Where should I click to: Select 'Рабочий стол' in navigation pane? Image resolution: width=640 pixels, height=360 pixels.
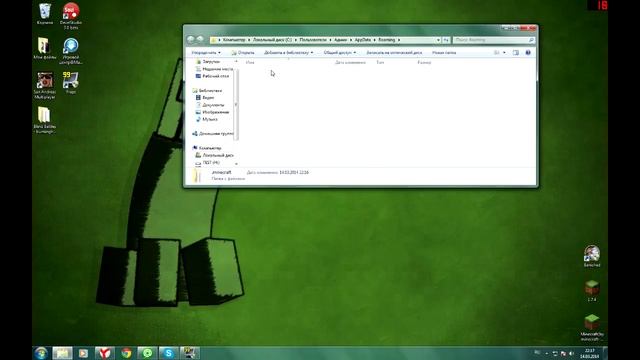(212, 76)
